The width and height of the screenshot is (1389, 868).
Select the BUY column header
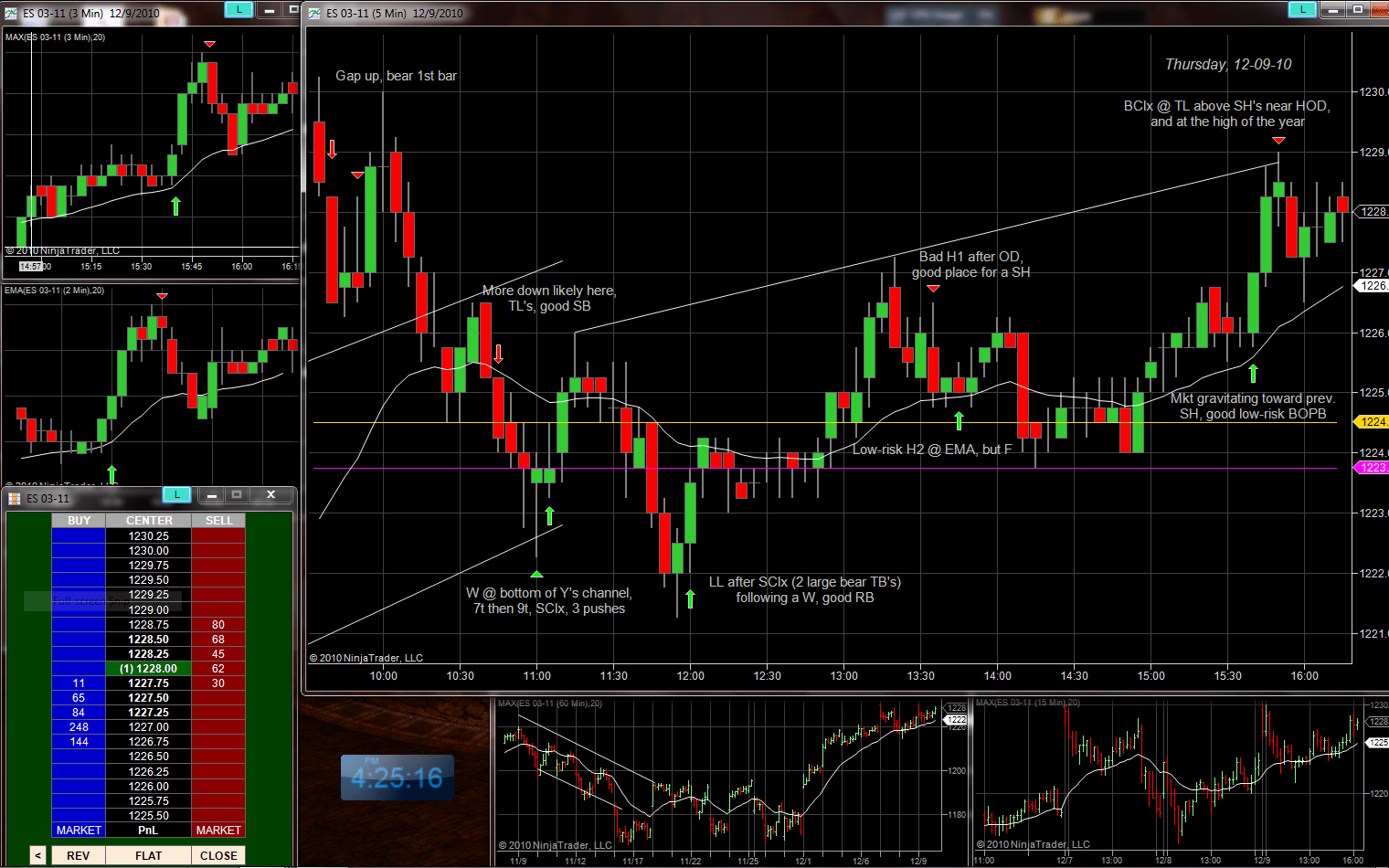(x=79, y=520)
